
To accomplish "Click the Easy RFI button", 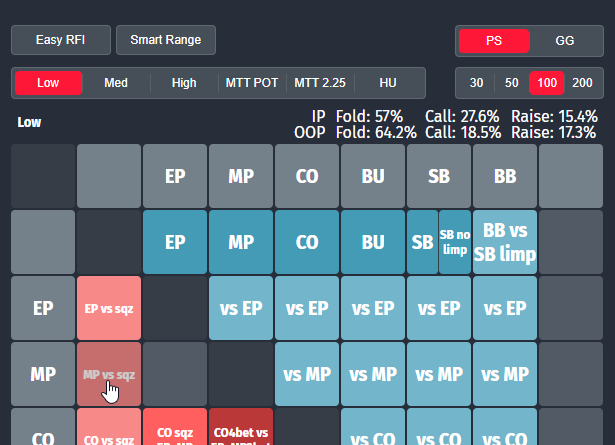I will click(61, 40).
